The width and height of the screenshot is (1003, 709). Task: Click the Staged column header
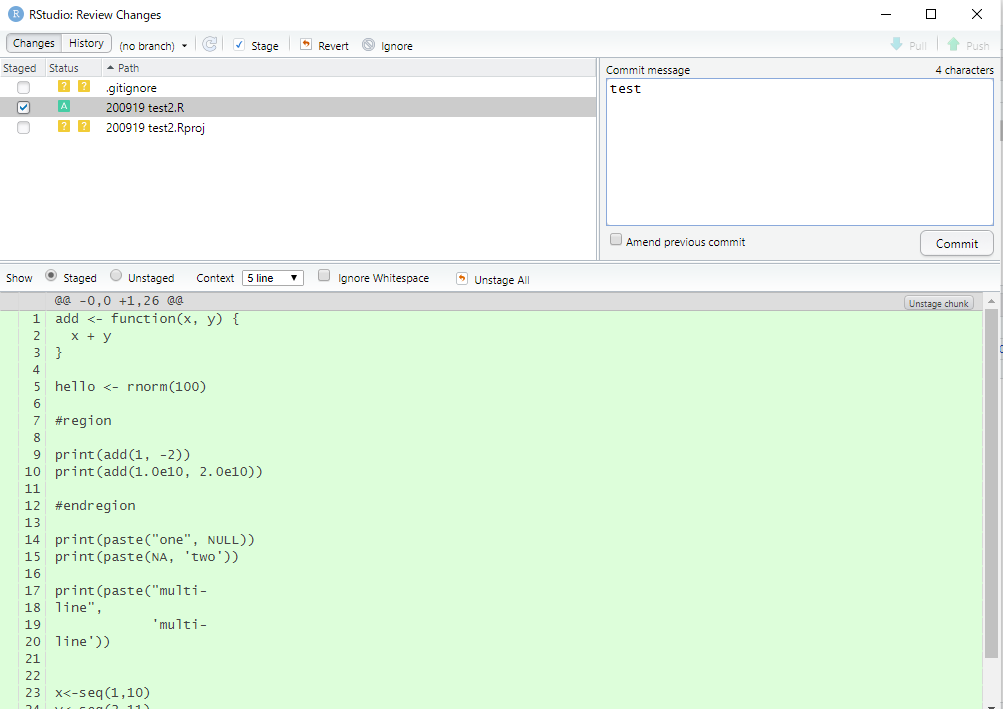click(x=20, y=68)
